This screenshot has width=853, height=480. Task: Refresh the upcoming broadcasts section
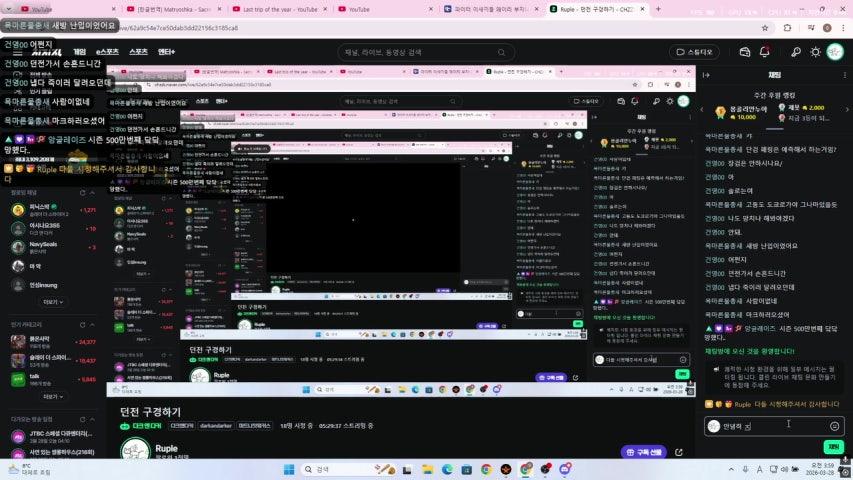[x=83, y=419]
